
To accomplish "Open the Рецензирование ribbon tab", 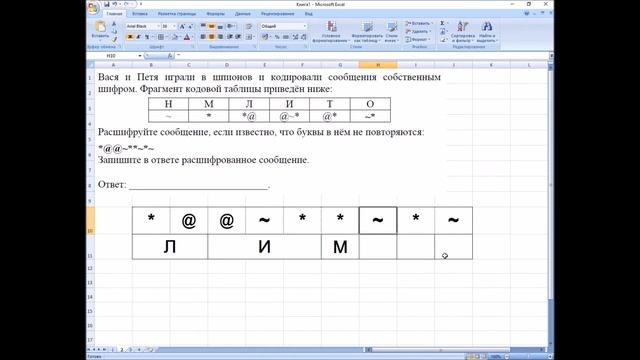I will [278, 14].
